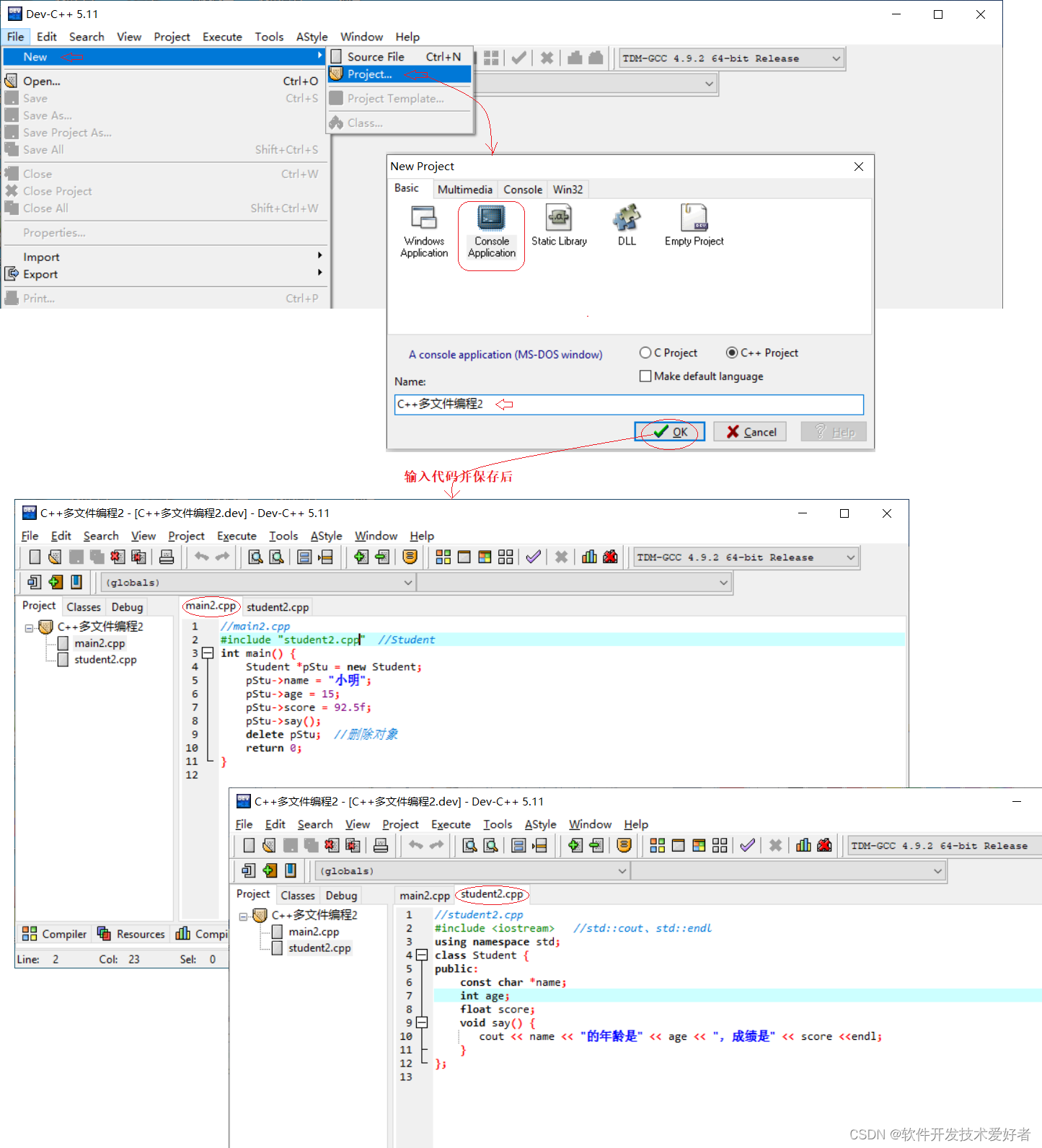Image resolution: width=1042 pixels, height=1148 pixels.
Task: Collapse project tree in main2.cpp editor window
Action: coord(30,628)
